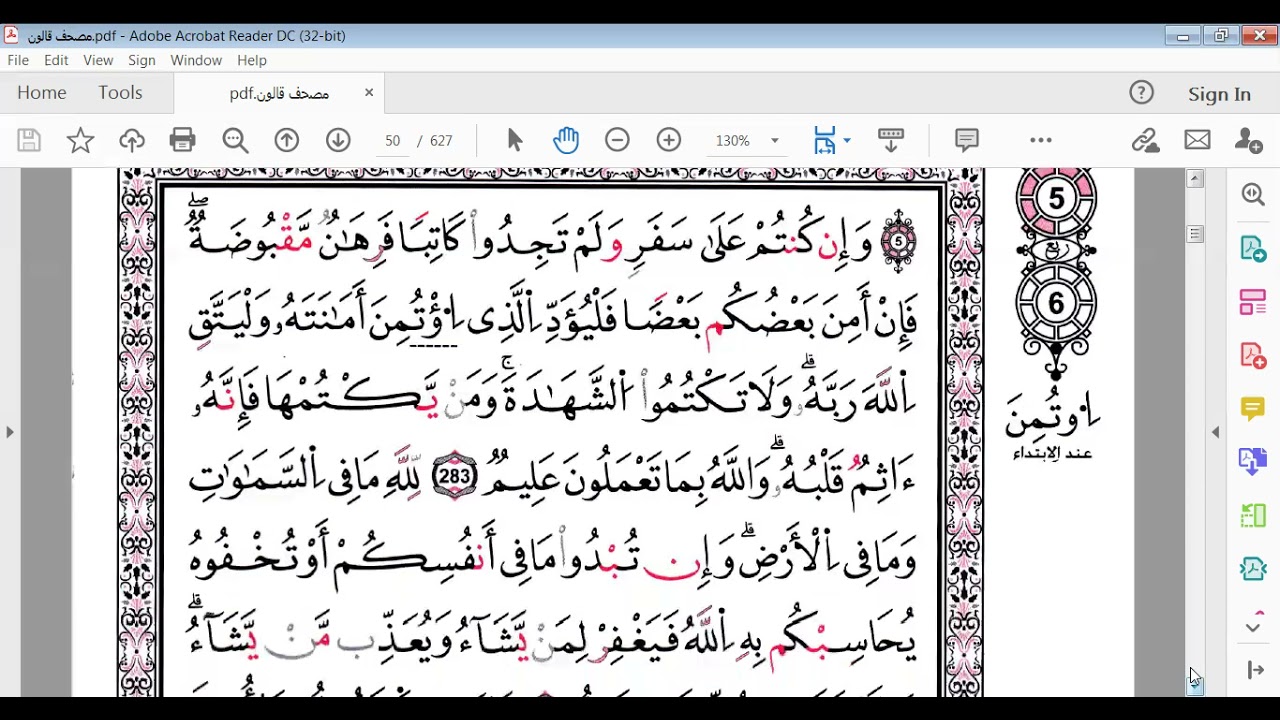
Task: Close the مصحف قالون.pdf document tab
Action: tap(369, 93)
